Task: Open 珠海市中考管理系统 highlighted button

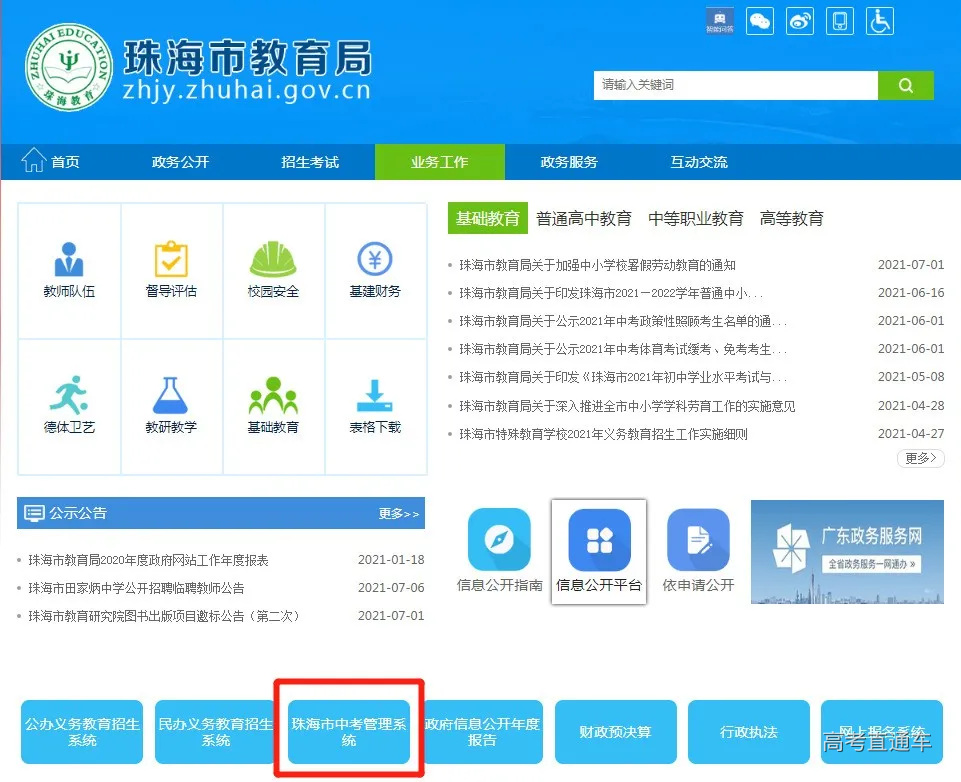Action: point(348,732)
